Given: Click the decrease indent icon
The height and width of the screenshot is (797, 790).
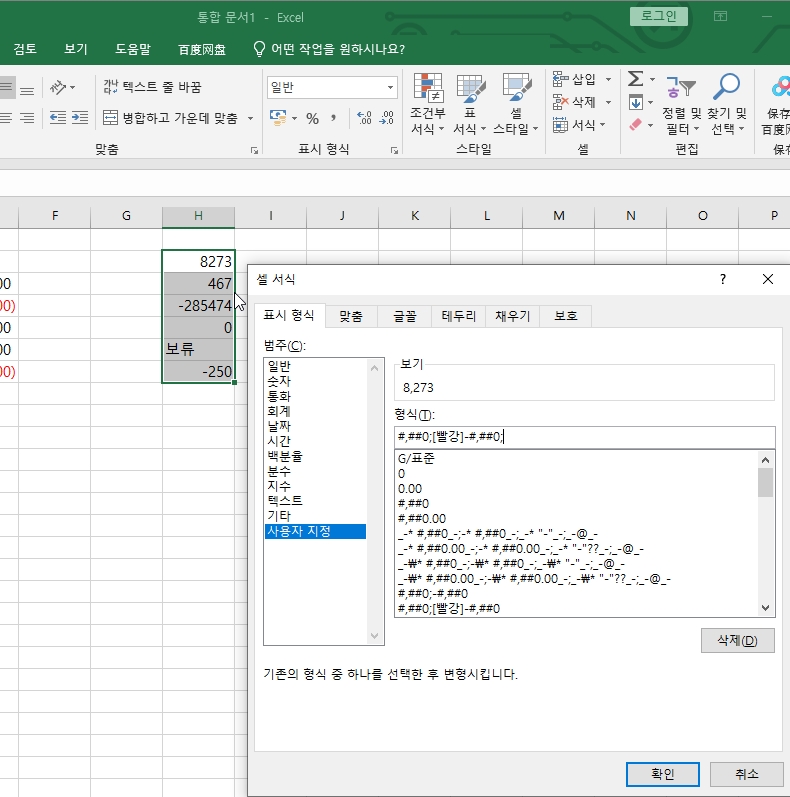Looking at the screenshot, I should 58,118.
